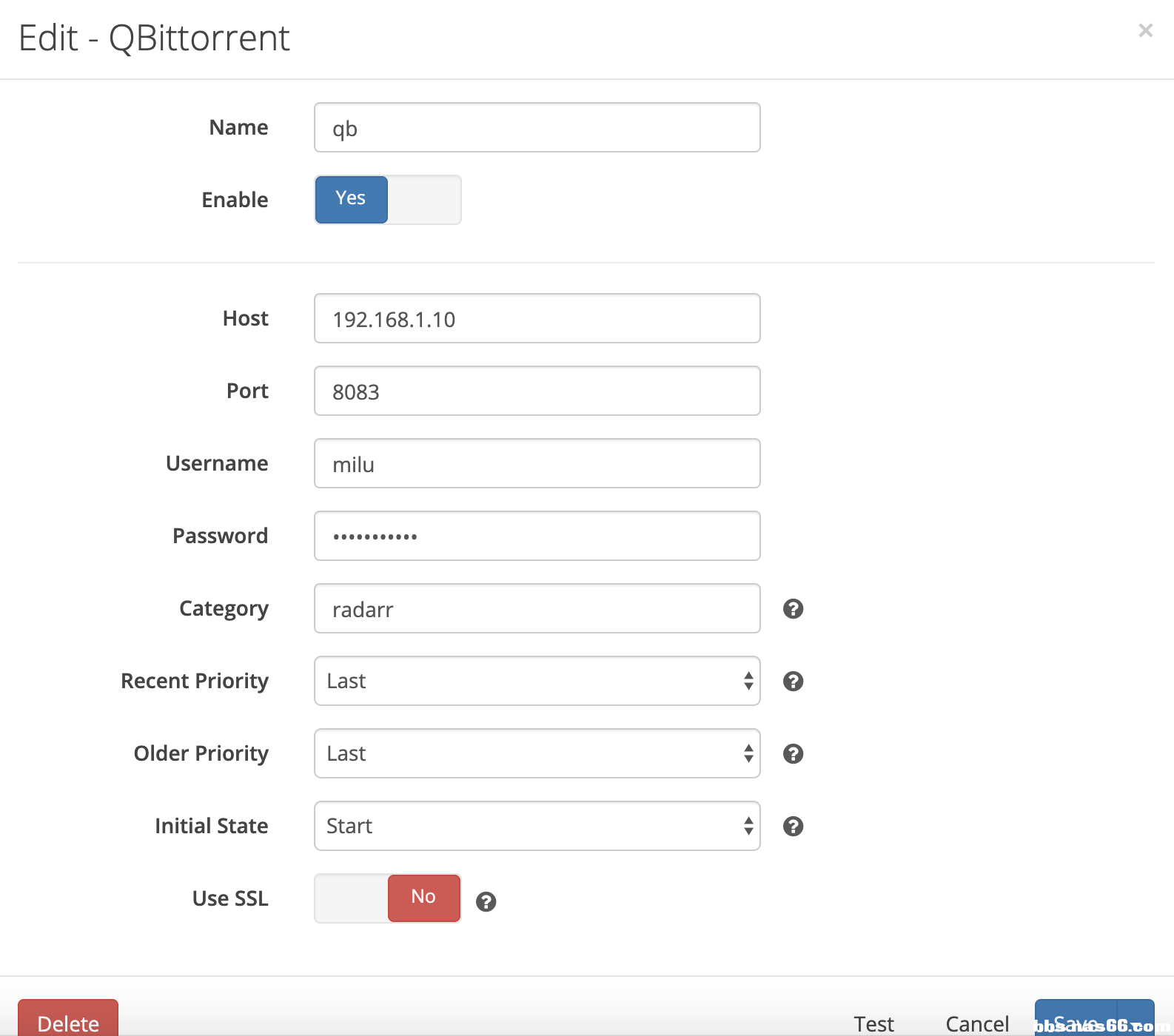Select the "Edit - QBittorrent" dialog title

154,38
